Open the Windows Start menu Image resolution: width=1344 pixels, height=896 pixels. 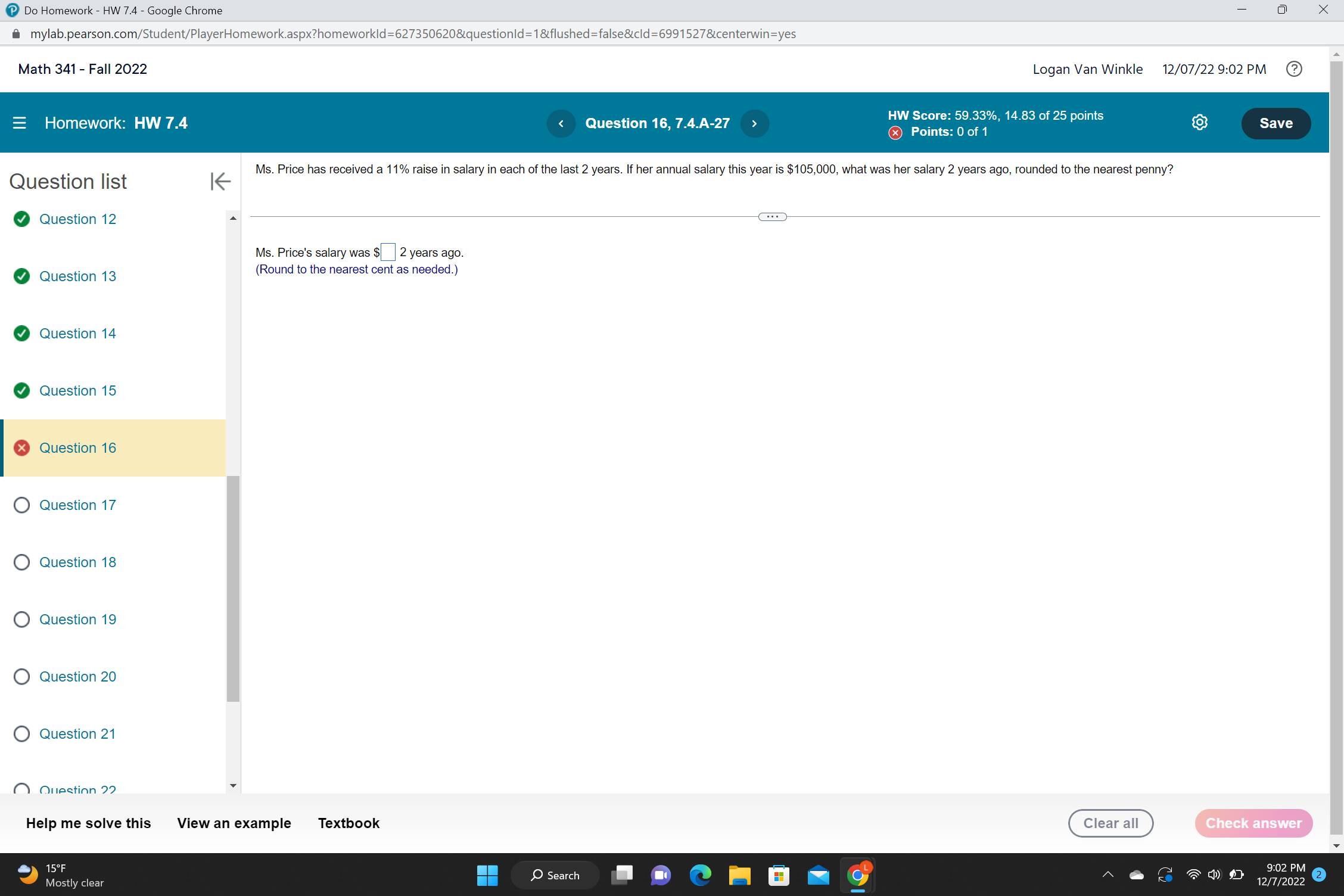pos(487,875)
